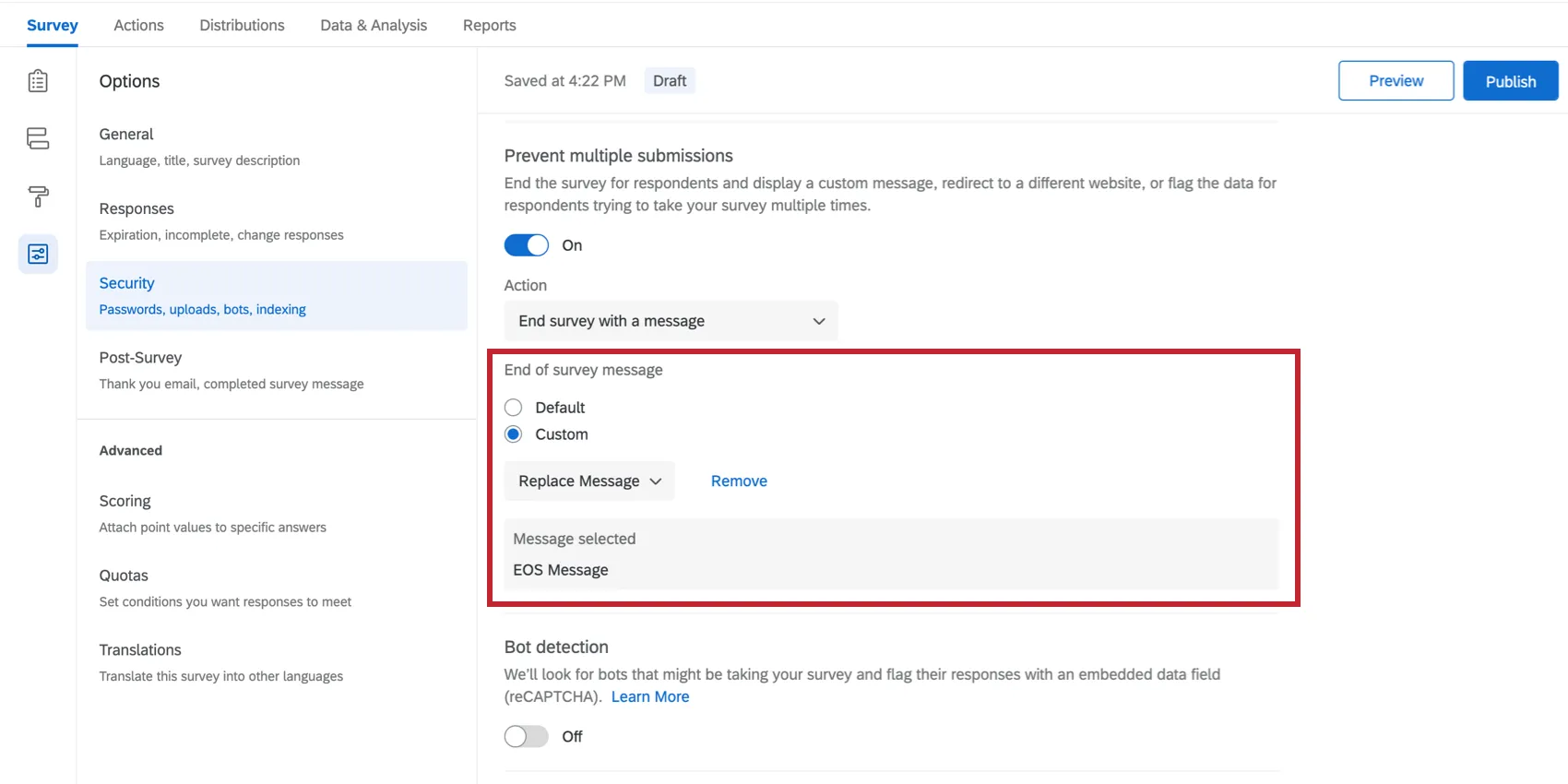Click the selected EOS Message box

(x=890, y=555)
